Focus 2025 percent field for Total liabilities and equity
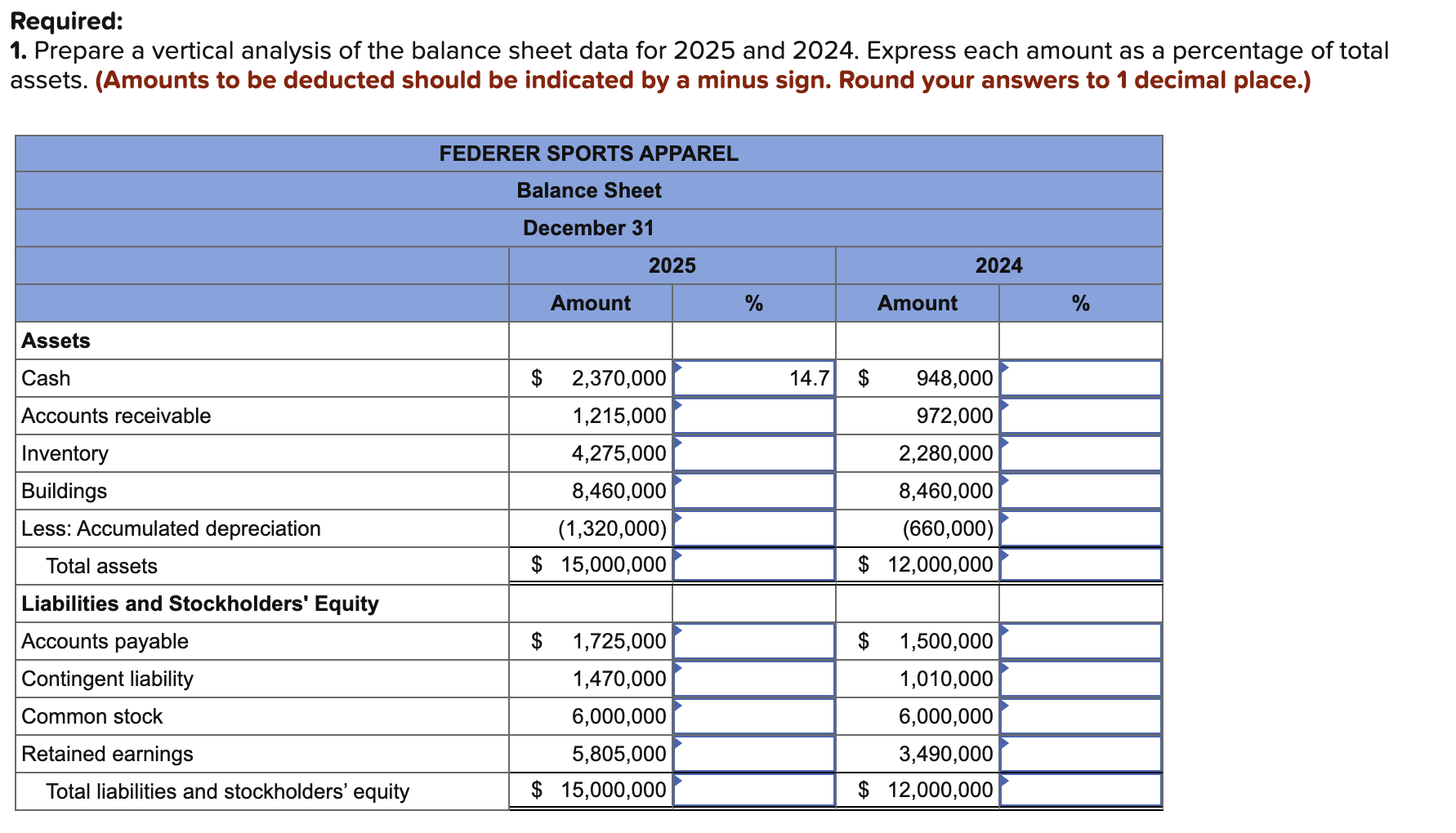 click(754, 790)
